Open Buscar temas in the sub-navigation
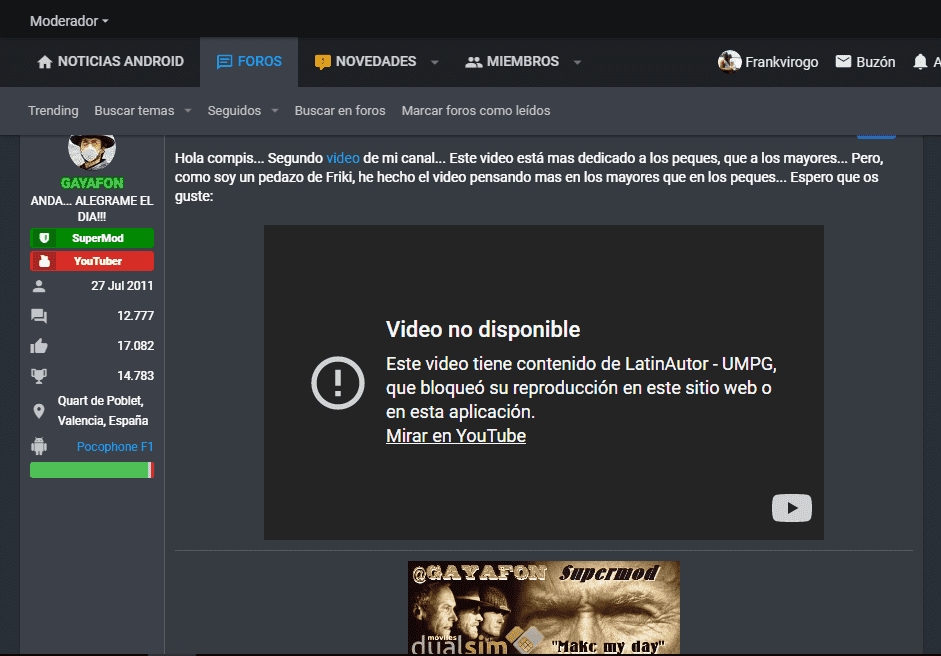941x656 pixels. coord(134,110)
